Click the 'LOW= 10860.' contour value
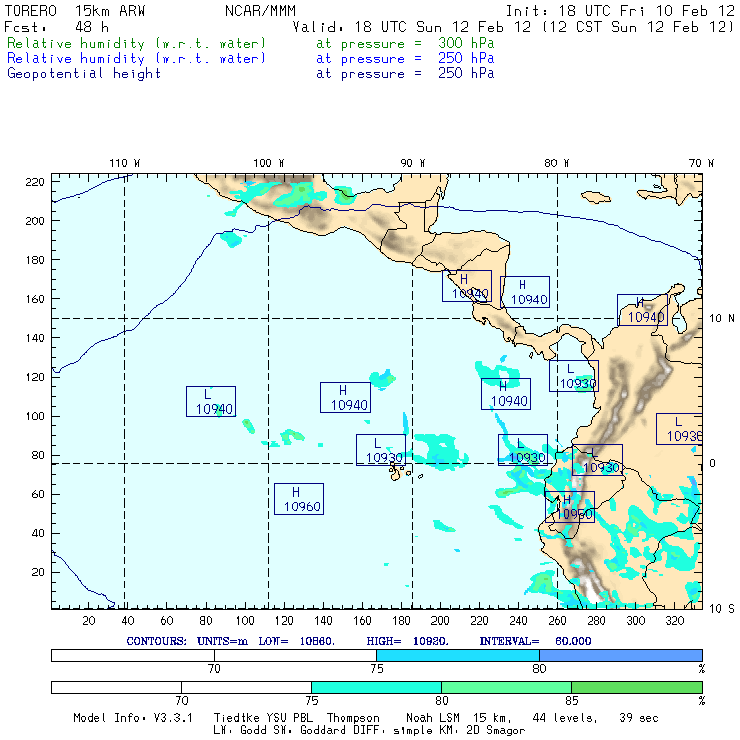740x740 pixels. [296, 641]
